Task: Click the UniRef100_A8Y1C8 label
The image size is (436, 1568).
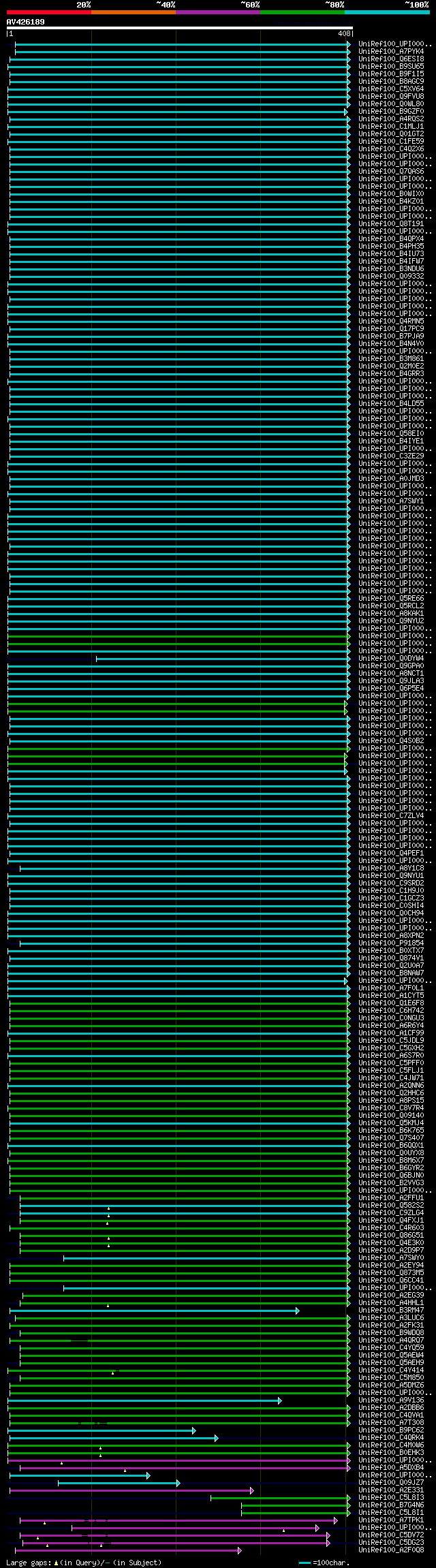Action: click(x=391, y=868)
